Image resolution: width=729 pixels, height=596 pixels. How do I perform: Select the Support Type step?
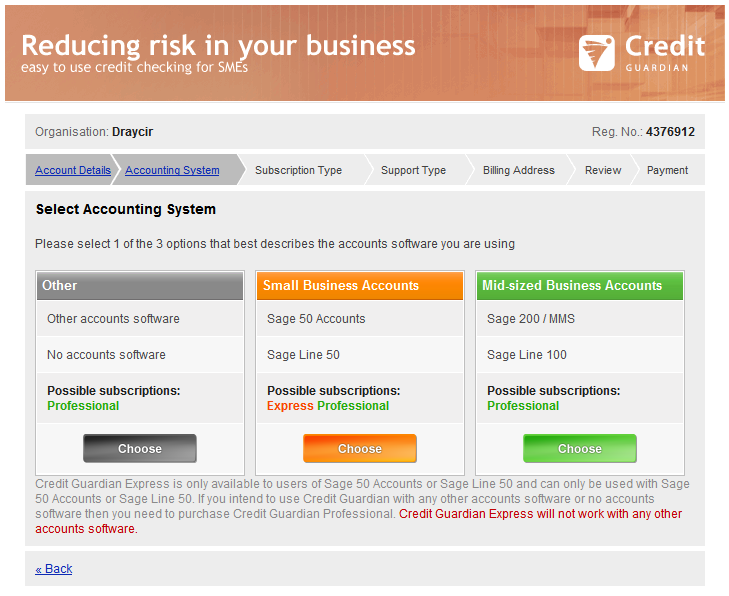pos(413,170)
